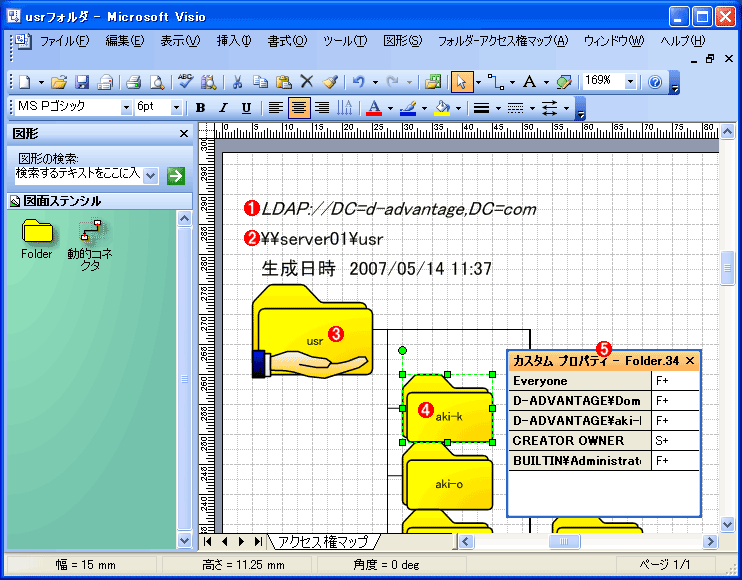Image resolution: width=742 pixels, height=580 pixels.
Task: Select the Text tool A icon
Action: pos(529,82)
